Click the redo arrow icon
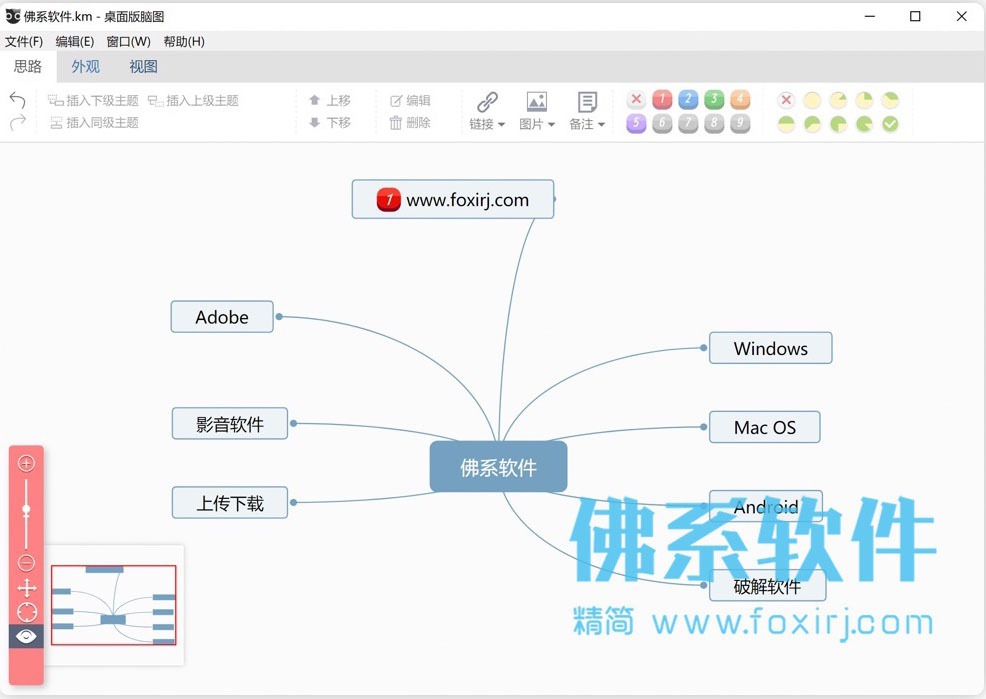This screenshot has width=986, height=699. (x=18, y=122)
